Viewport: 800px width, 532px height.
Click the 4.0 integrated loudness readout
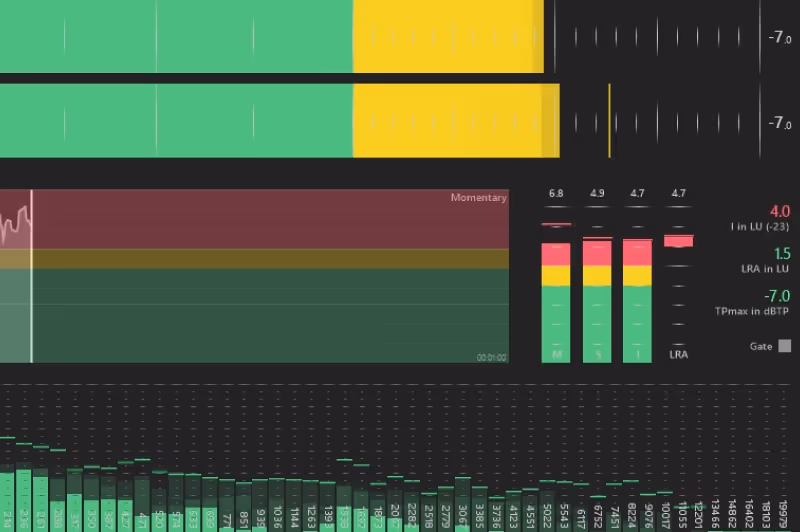pyautogui.click(x=779, y=211)
